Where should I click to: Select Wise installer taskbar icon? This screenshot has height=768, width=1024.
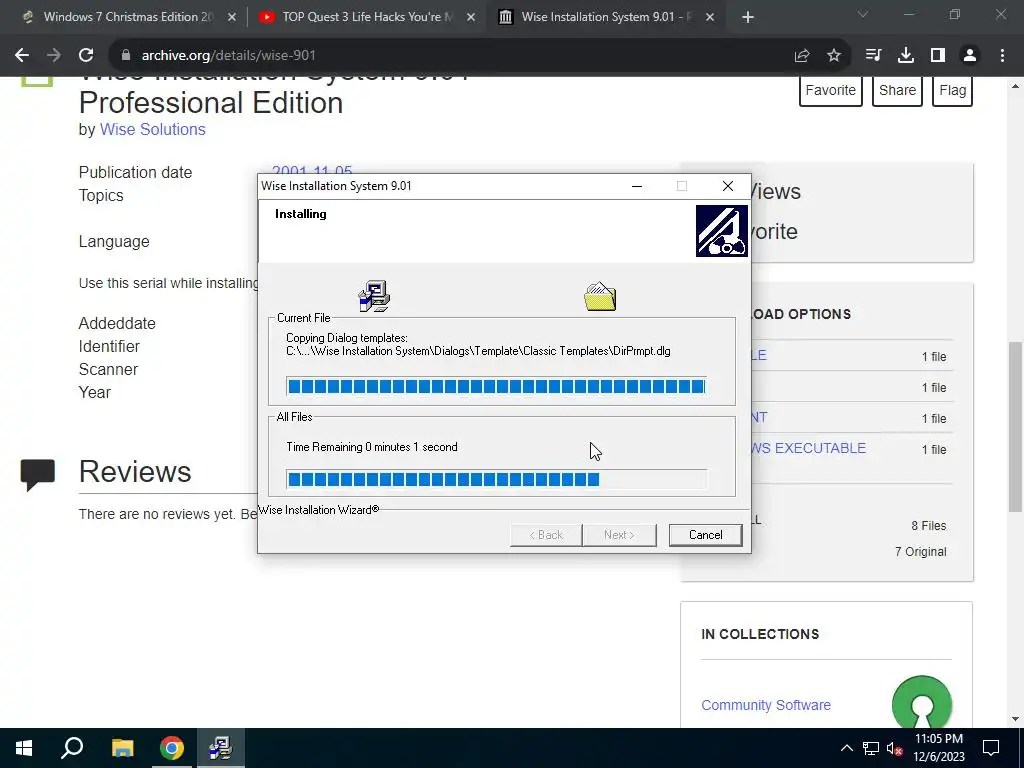pyautogui.click(x=221, y=748)
